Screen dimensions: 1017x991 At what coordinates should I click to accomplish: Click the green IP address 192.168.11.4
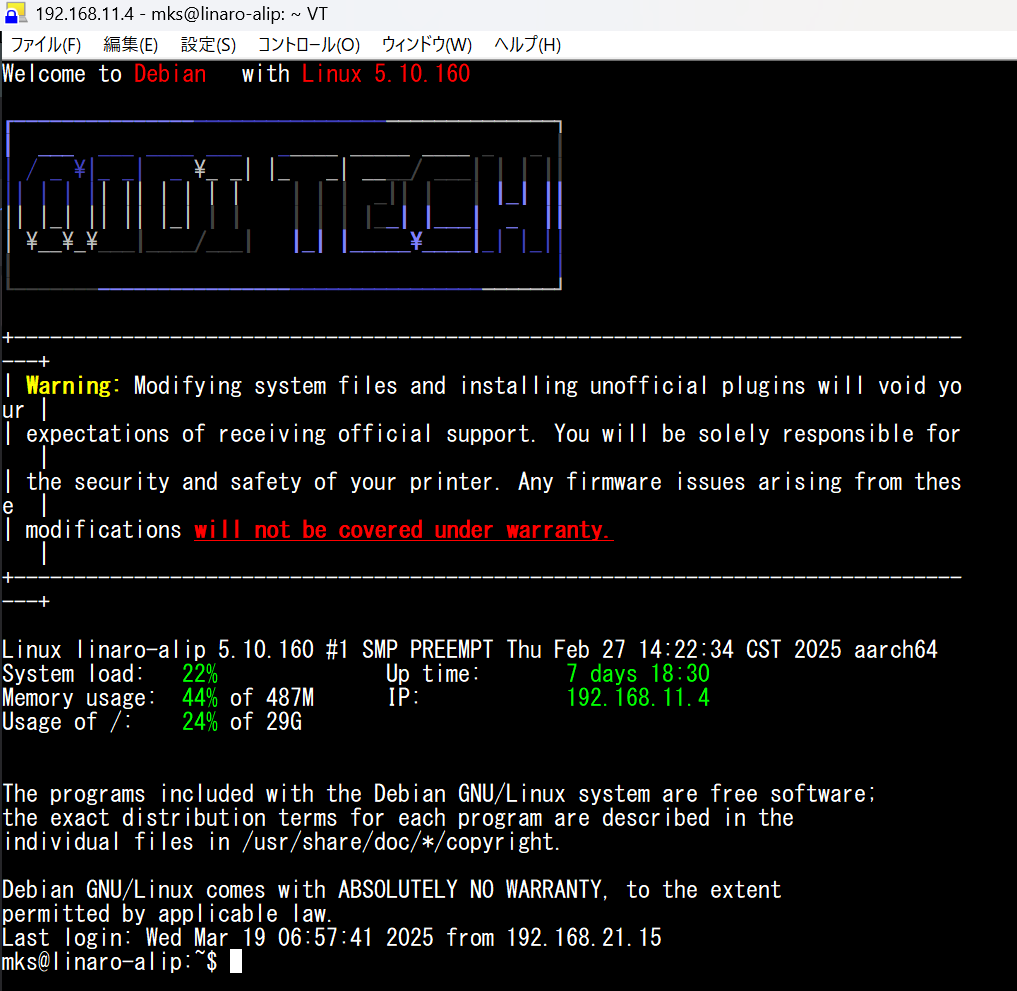638,698
